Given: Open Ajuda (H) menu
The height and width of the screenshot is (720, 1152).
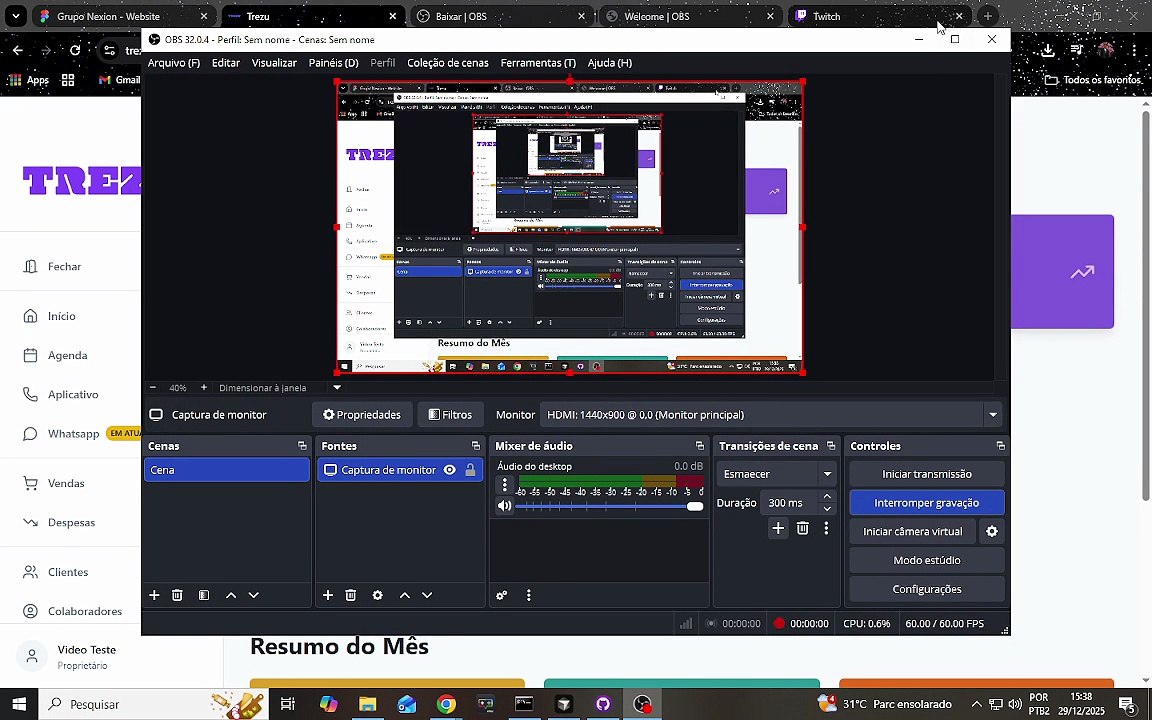Looking at the screenshot, I should pos(610,63).
